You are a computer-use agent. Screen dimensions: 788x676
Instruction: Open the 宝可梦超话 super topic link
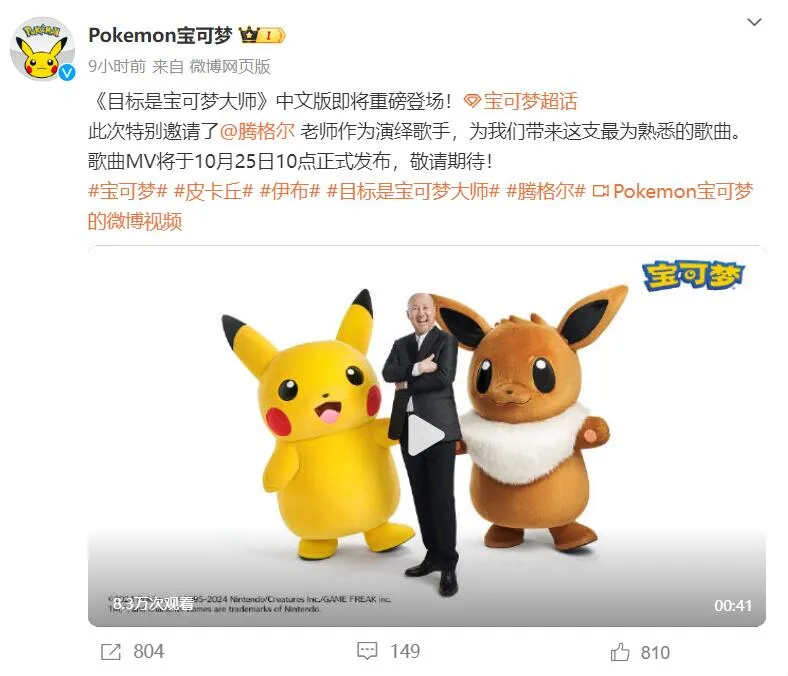[x=530, y=102]
